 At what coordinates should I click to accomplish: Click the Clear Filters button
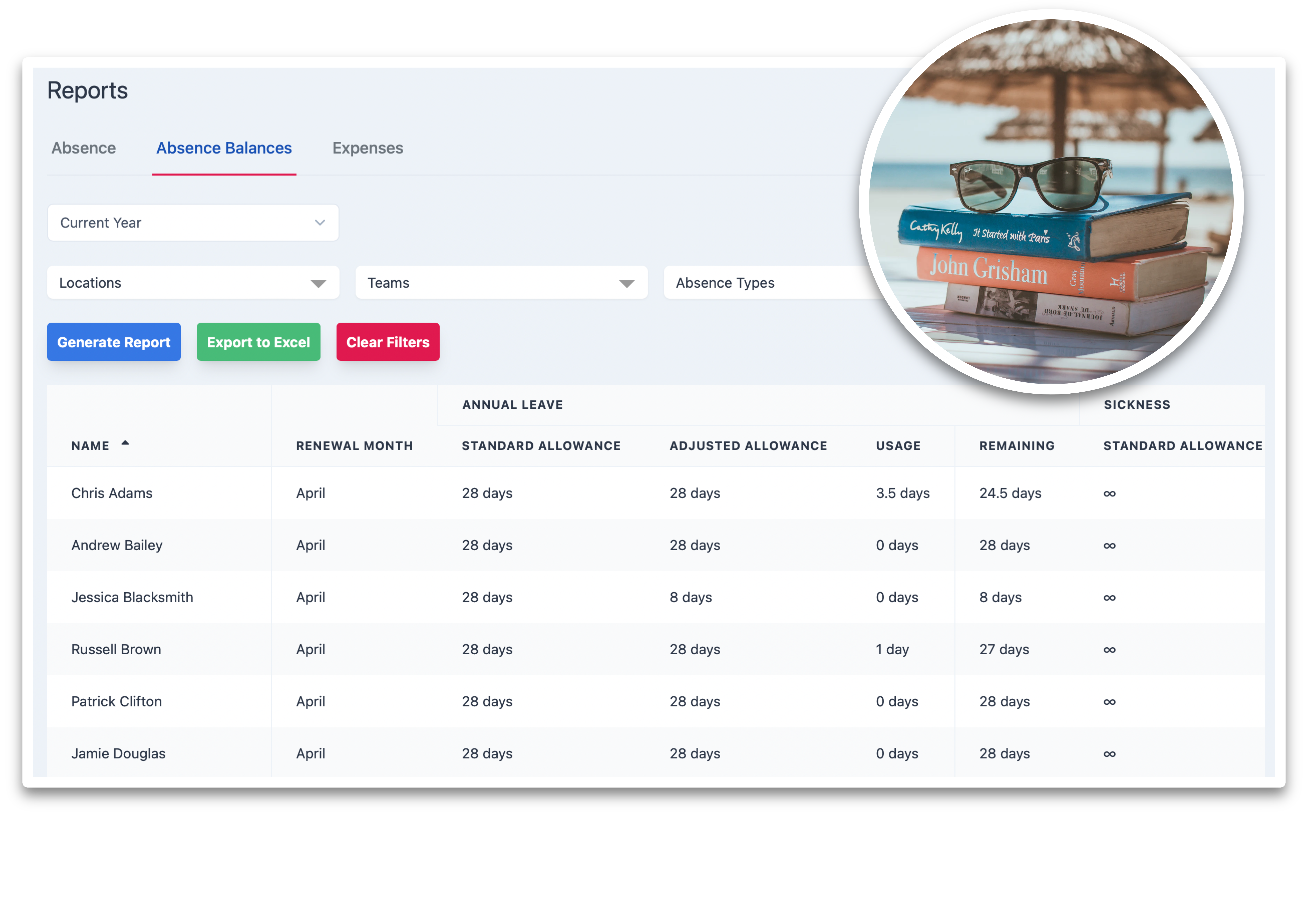(388, 342)
